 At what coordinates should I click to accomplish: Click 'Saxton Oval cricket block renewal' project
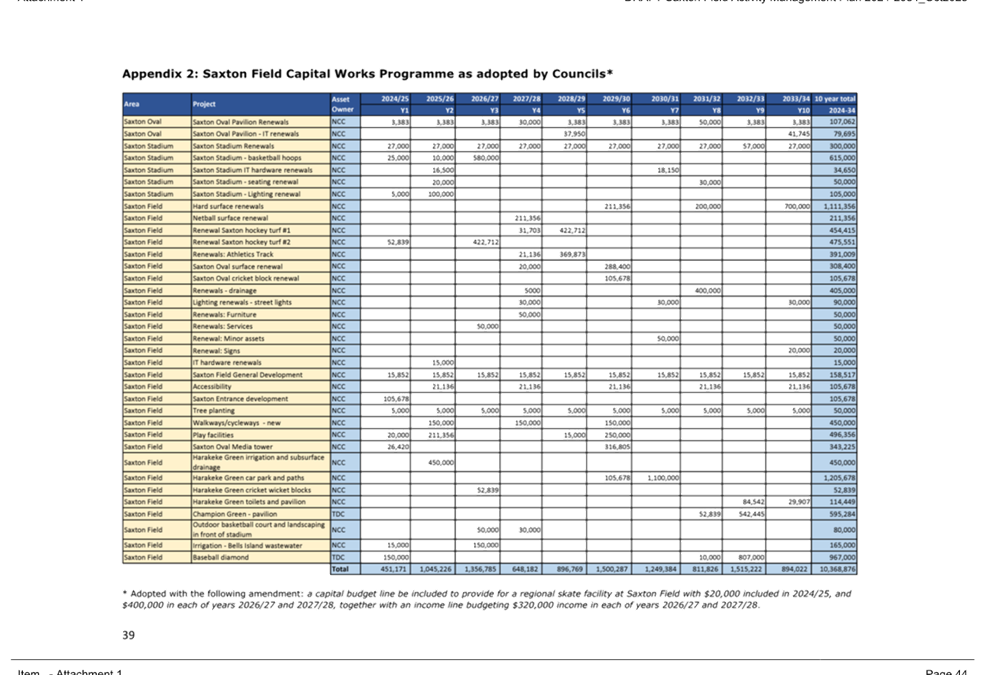coord(260,278)
